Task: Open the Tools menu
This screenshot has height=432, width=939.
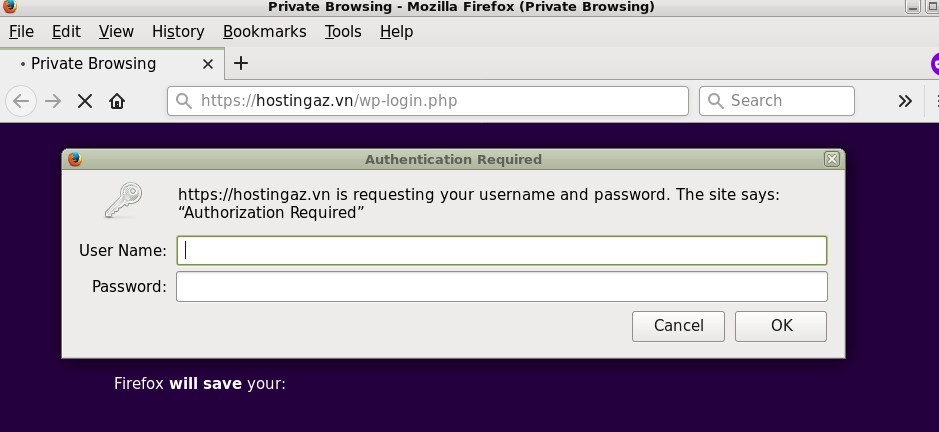Action: point(343,32)
